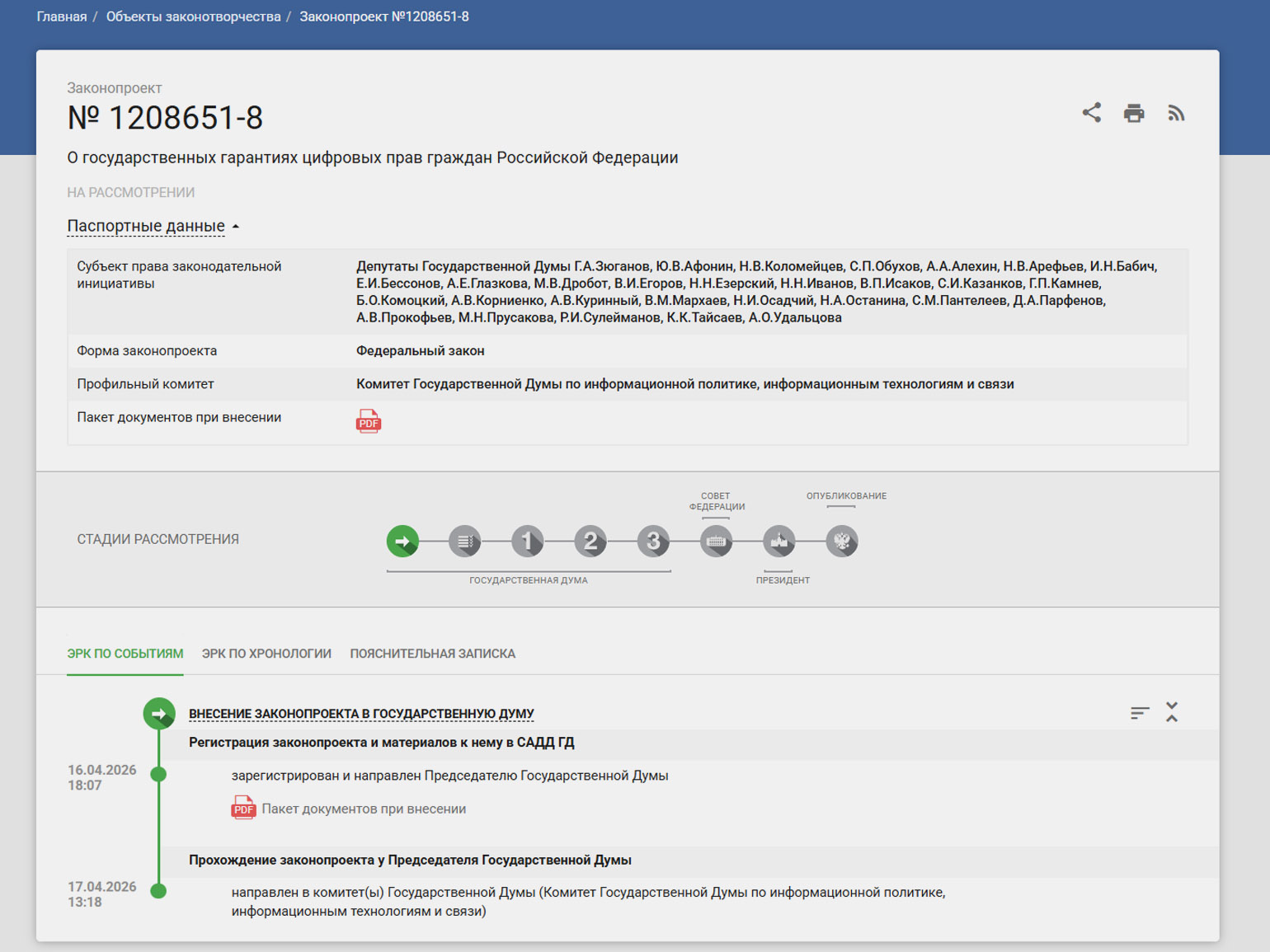The image size is (1270, 952).
Task: Collapse all events with chevrons icon
Action: [x=1172, y=712]
